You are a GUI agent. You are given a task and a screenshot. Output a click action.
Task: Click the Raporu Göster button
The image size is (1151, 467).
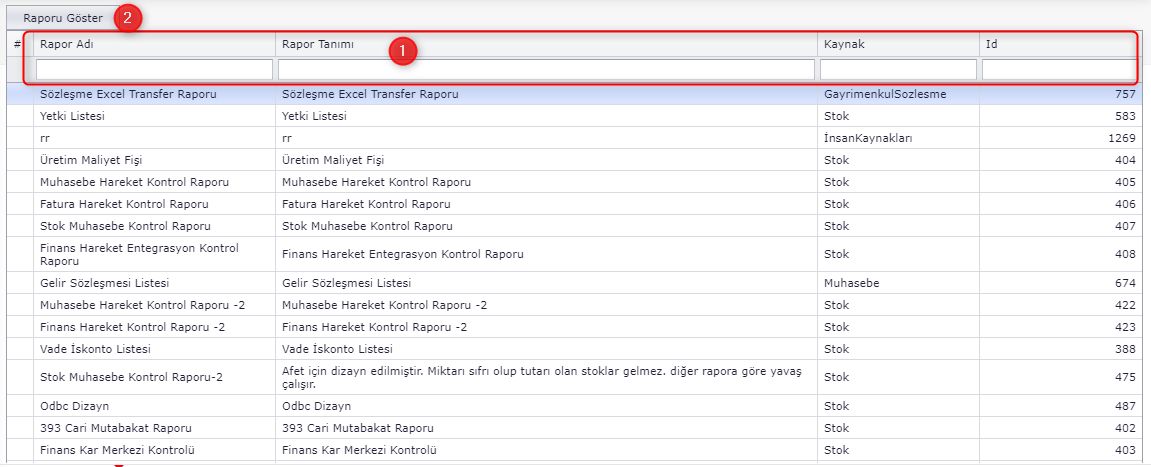[62, 18]
